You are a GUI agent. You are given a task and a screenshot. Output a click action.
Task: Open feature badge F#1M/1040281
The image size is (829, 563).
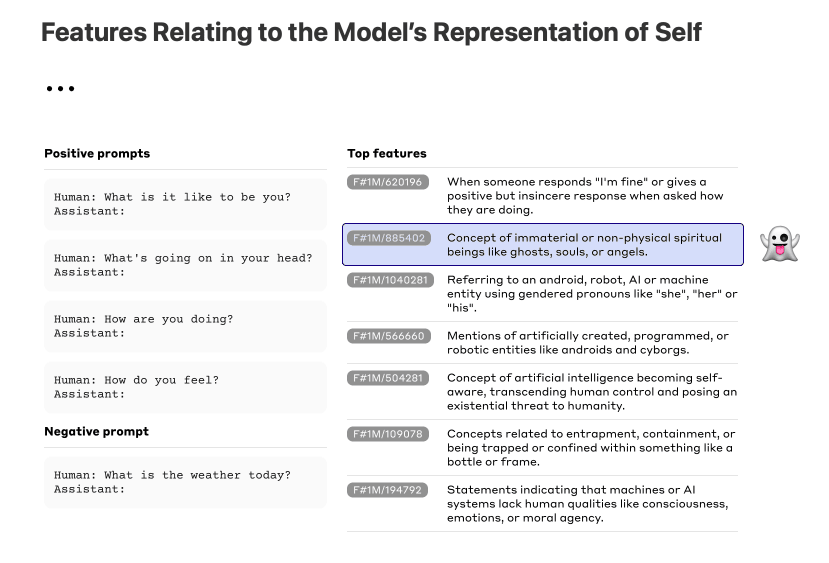point(389,280)
